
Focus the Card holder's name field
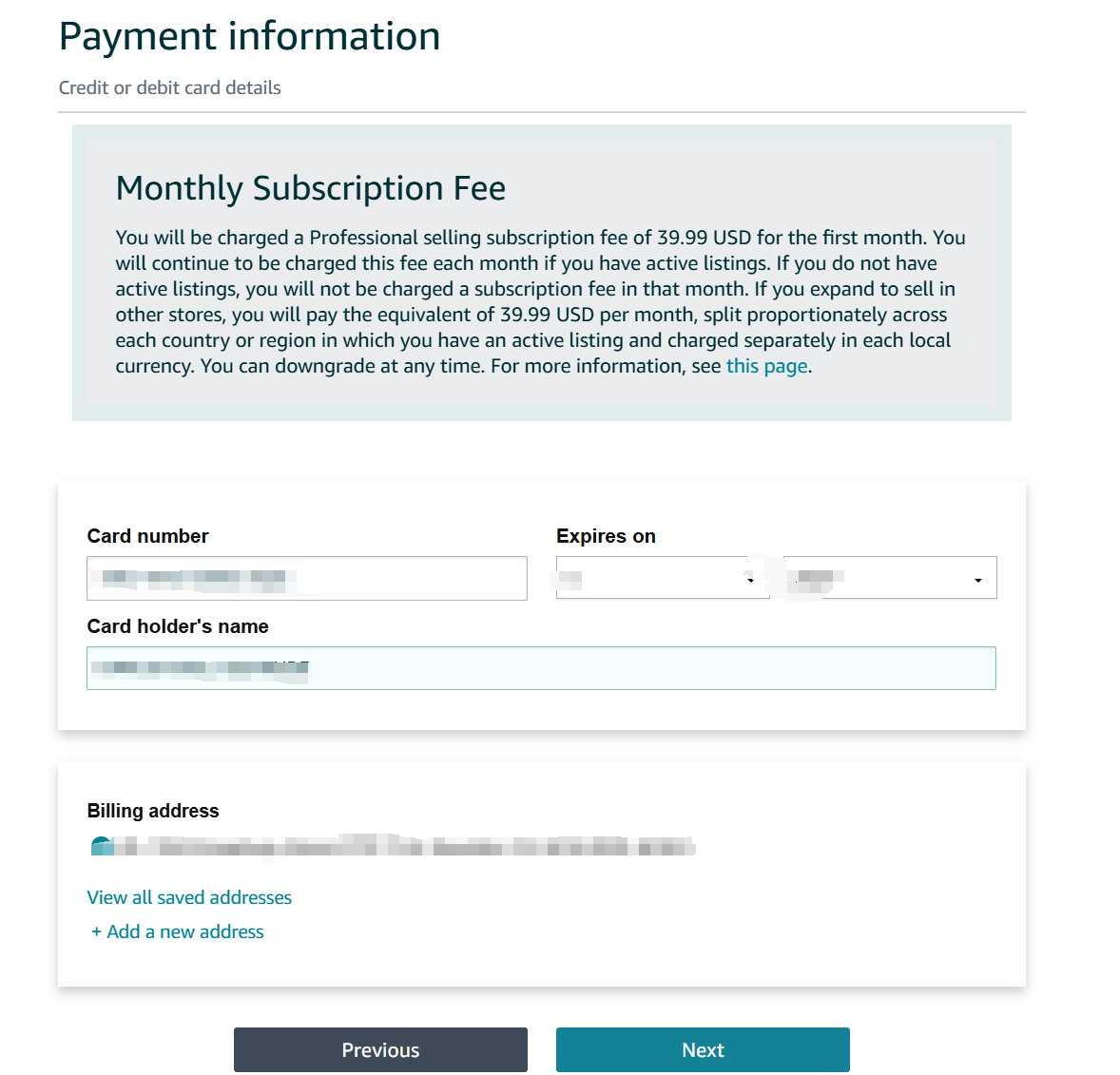(540, 668)
